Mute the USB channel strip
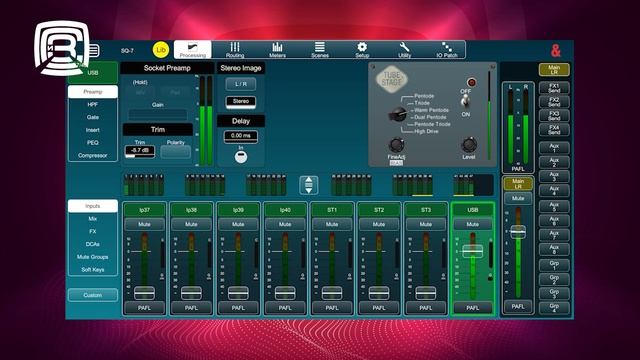The image size is (640, 360). pyautogui.click(x=473, y=224)
